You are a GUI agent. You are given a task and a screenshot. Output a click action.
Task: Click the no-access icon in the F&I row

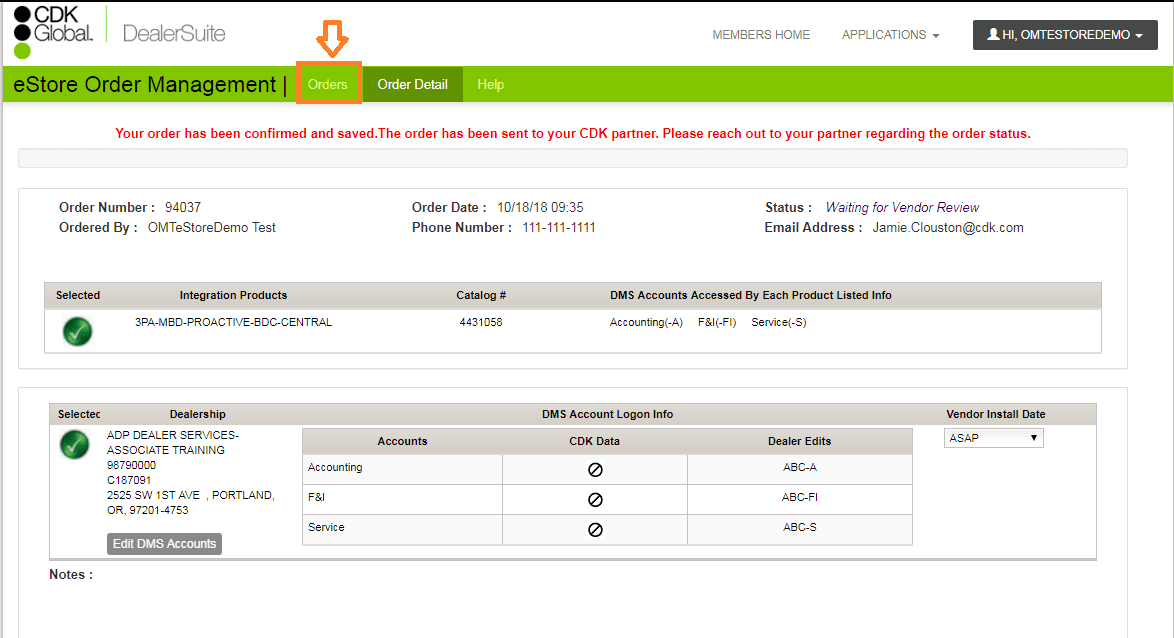pos(595,498)
